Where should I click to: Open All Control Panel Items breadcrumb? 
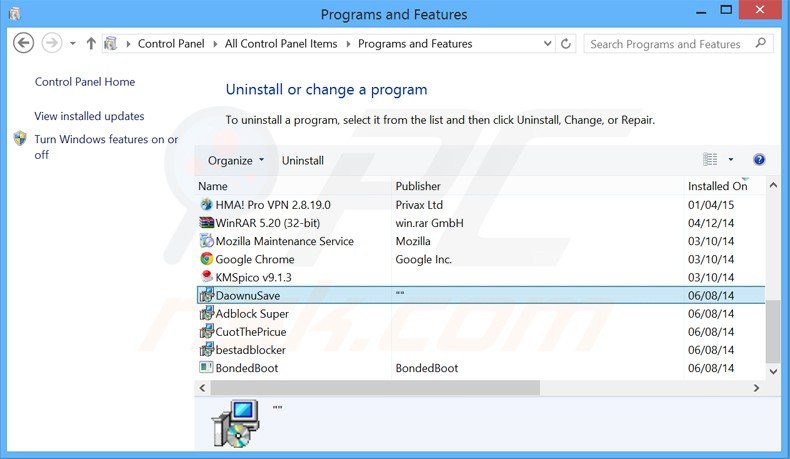pos(281,44)
